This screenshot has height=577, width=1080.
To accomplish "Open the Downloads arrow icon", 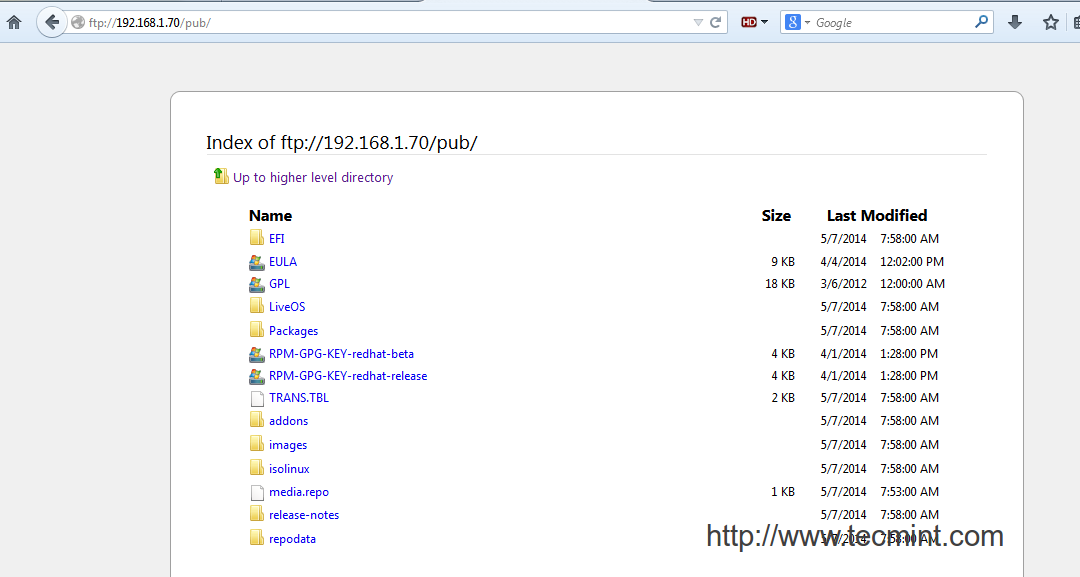I will pyautogui.click(x=1015, y=22).
